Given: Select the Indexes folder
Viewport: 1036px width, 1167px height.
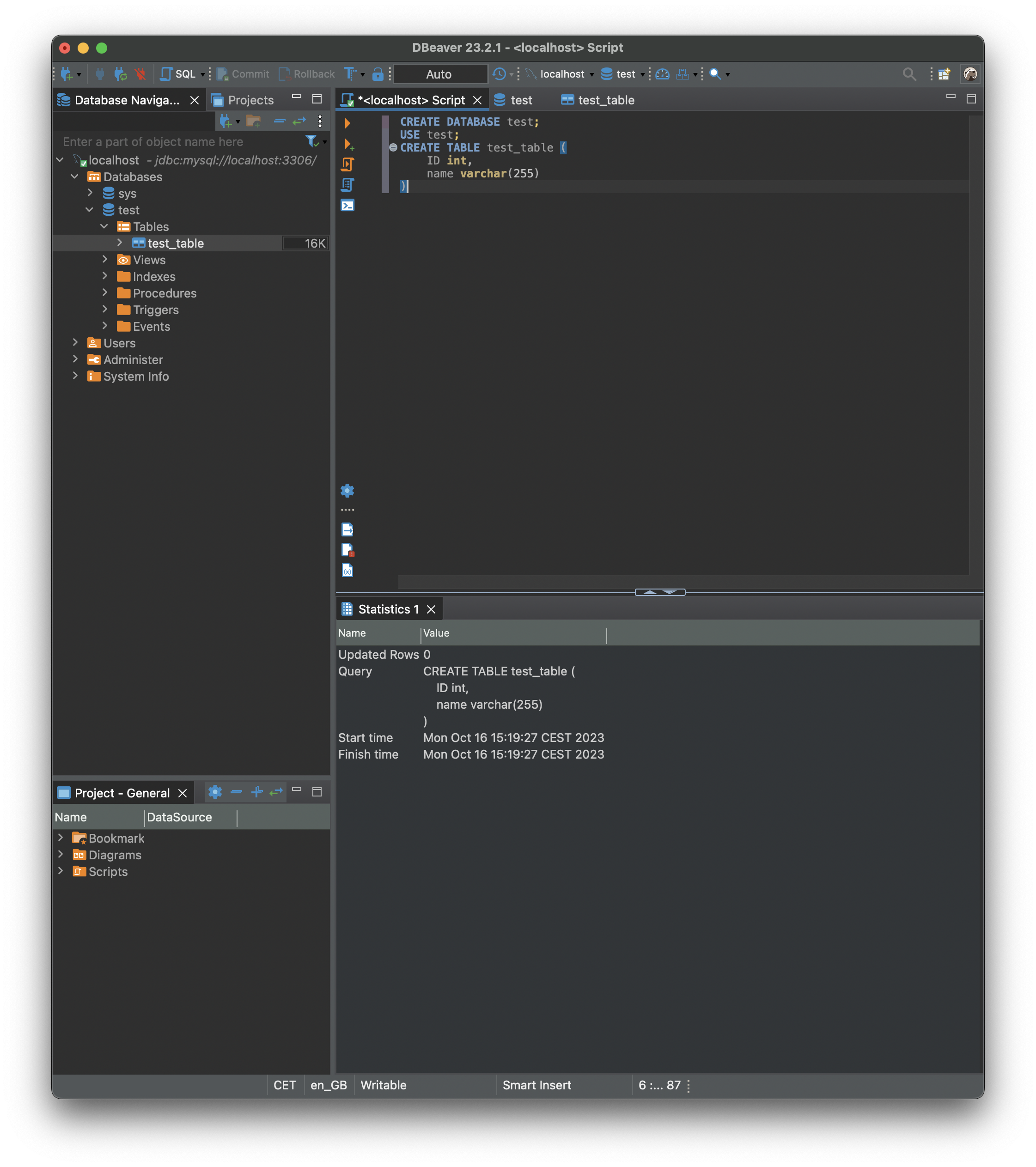Looking at the screenshot, I should tap(146, 277).
